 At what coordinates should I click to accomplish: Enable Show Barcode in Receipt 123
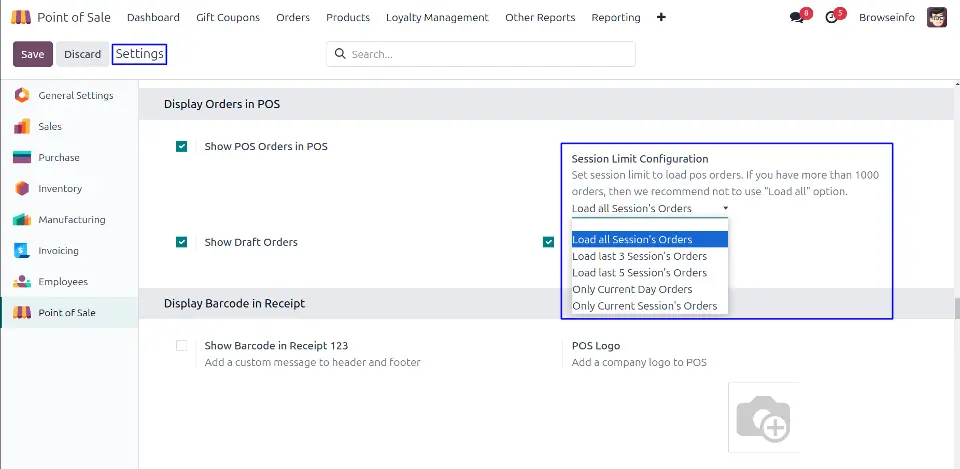tap(181, 345)
